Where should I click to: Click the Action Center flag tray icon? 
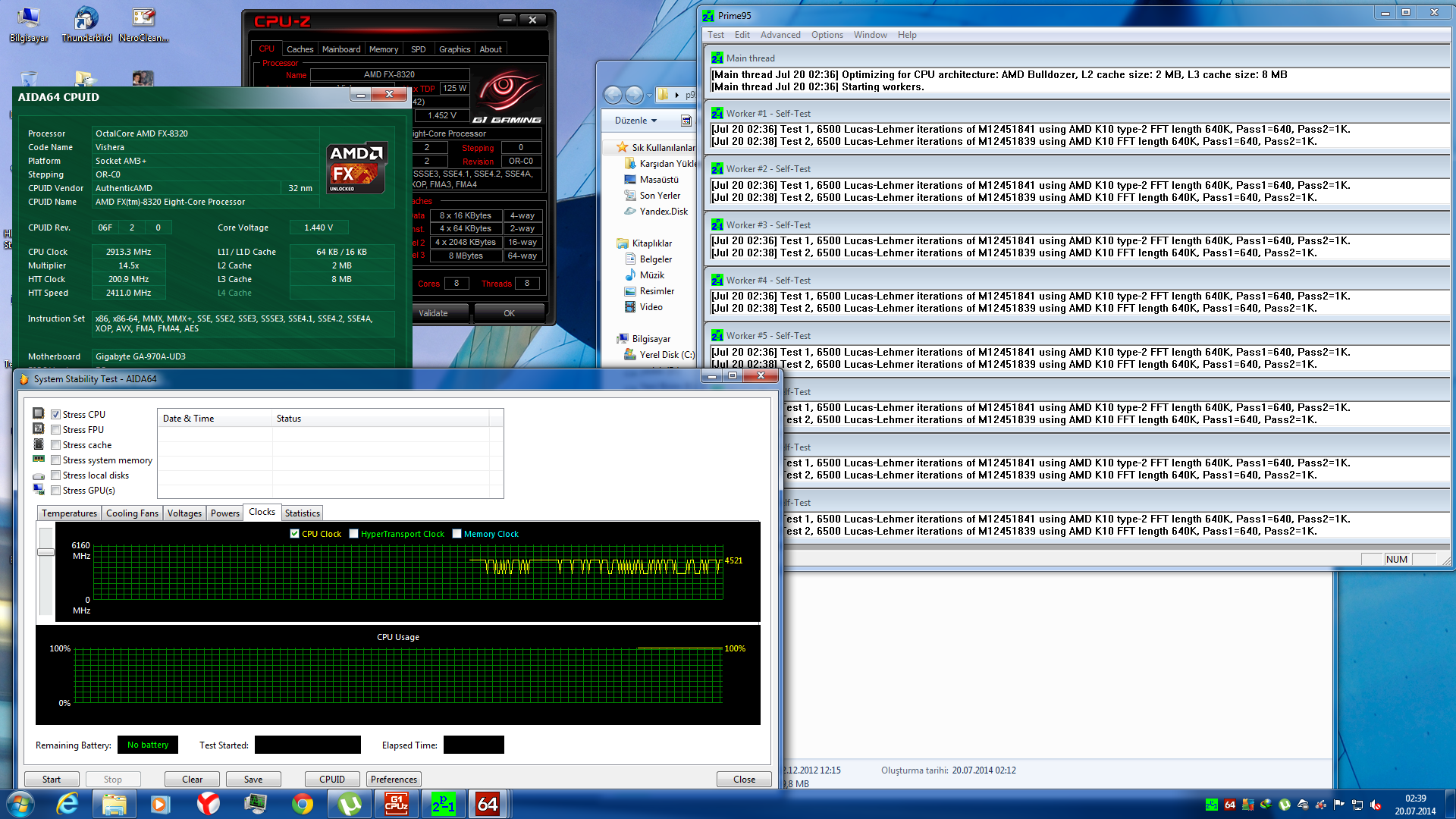pos(1339,805)
